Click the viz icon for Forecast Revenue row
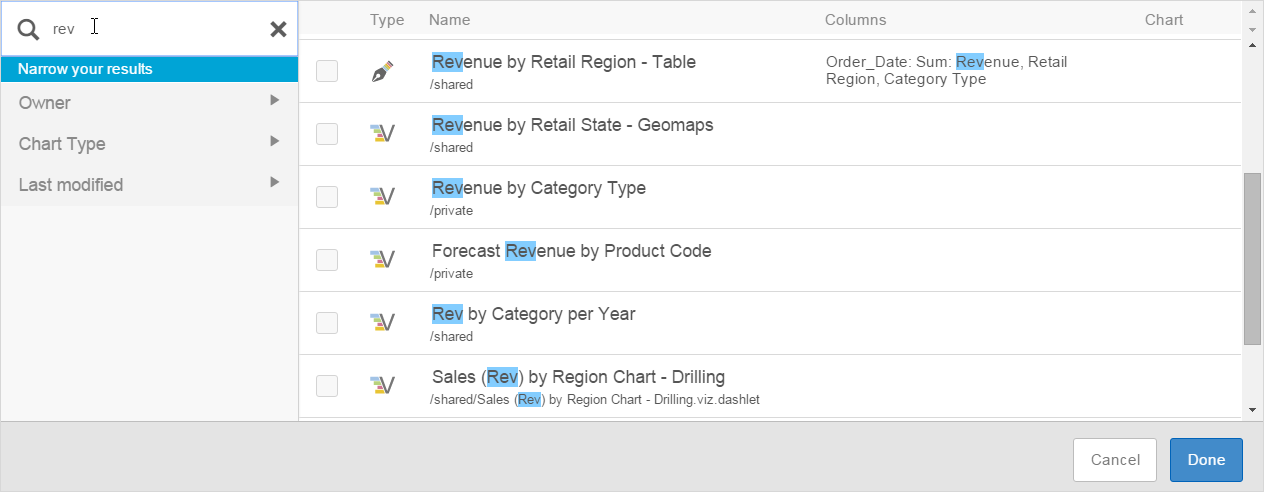This screenshot has height=492, width=1264. click(382, 260)
